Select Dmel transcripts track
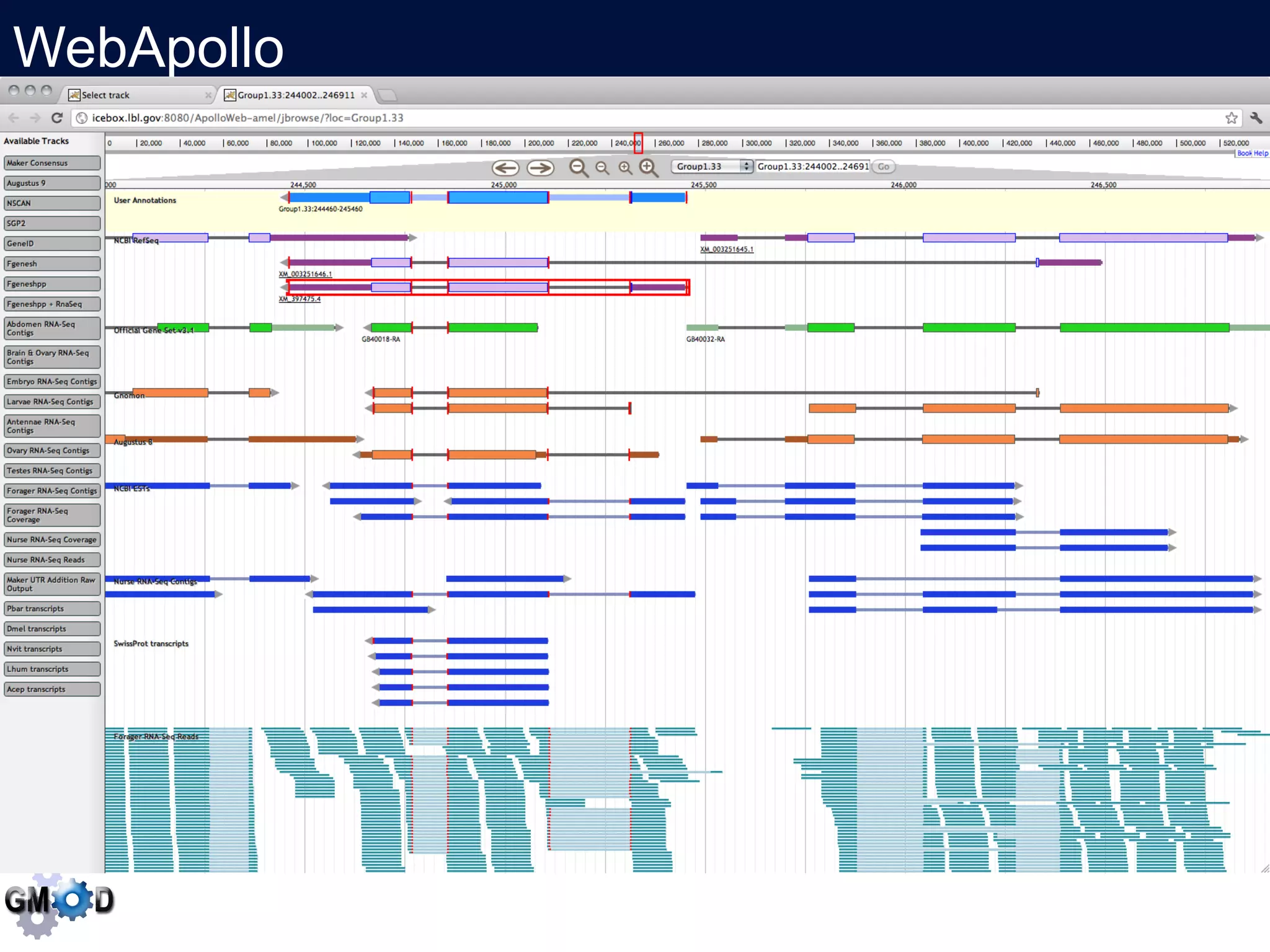1270x952 pixels. (x=52, y=629)
